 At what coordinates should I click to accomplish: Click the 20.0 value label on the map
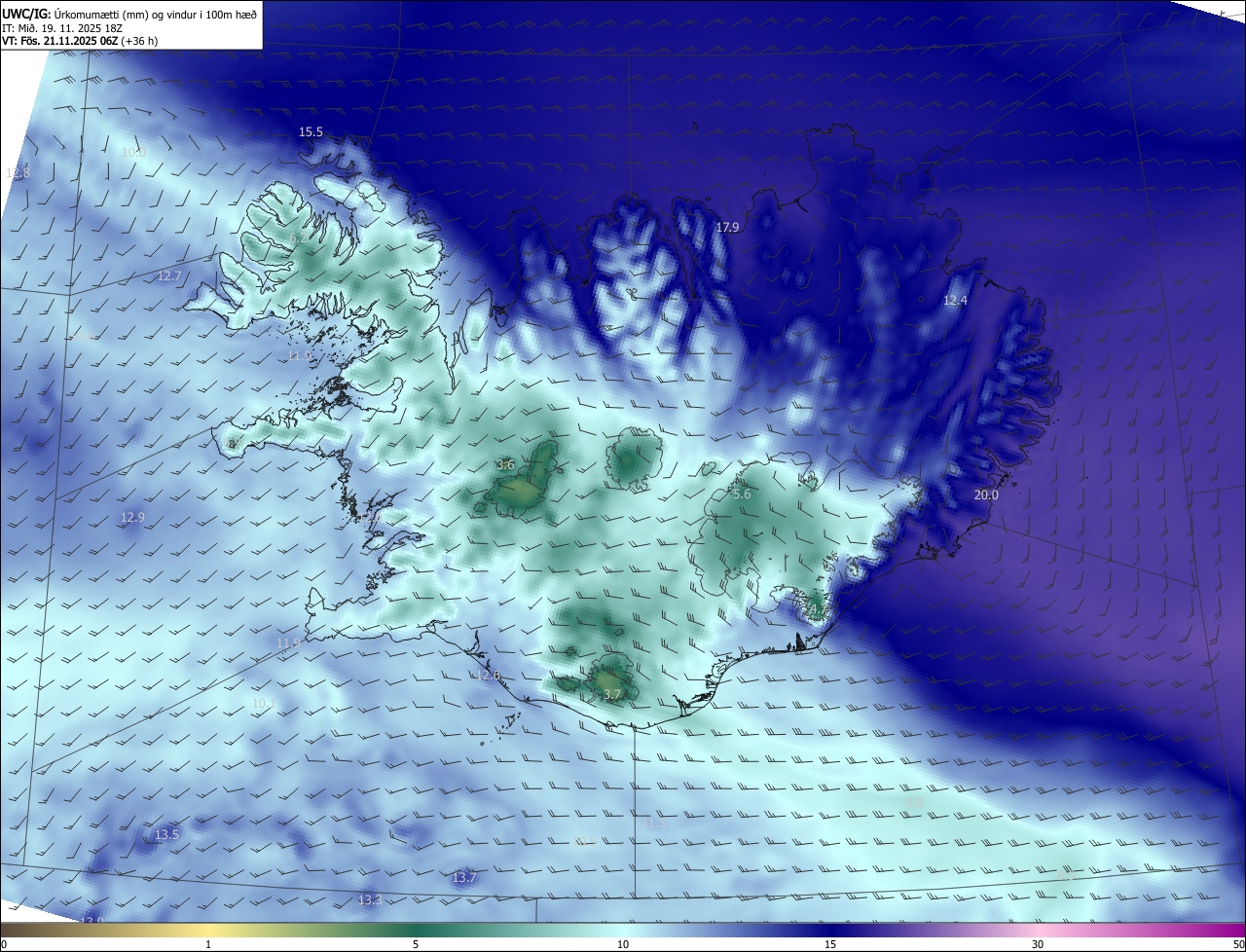(986, 494)
